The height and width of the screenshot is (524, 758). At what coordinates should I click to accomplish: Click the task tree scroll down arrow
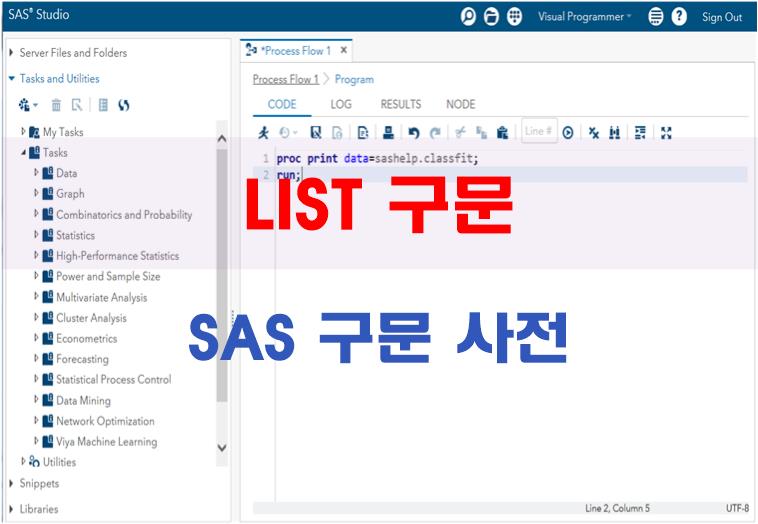pyautogui.click(x=222, y=448)
